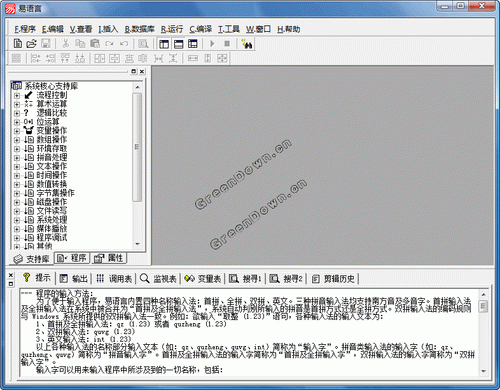Image resolution: width=500 pixels, height=390 pixels.
Task: Switch to the 程序 tab
Action: pos(72,258)
